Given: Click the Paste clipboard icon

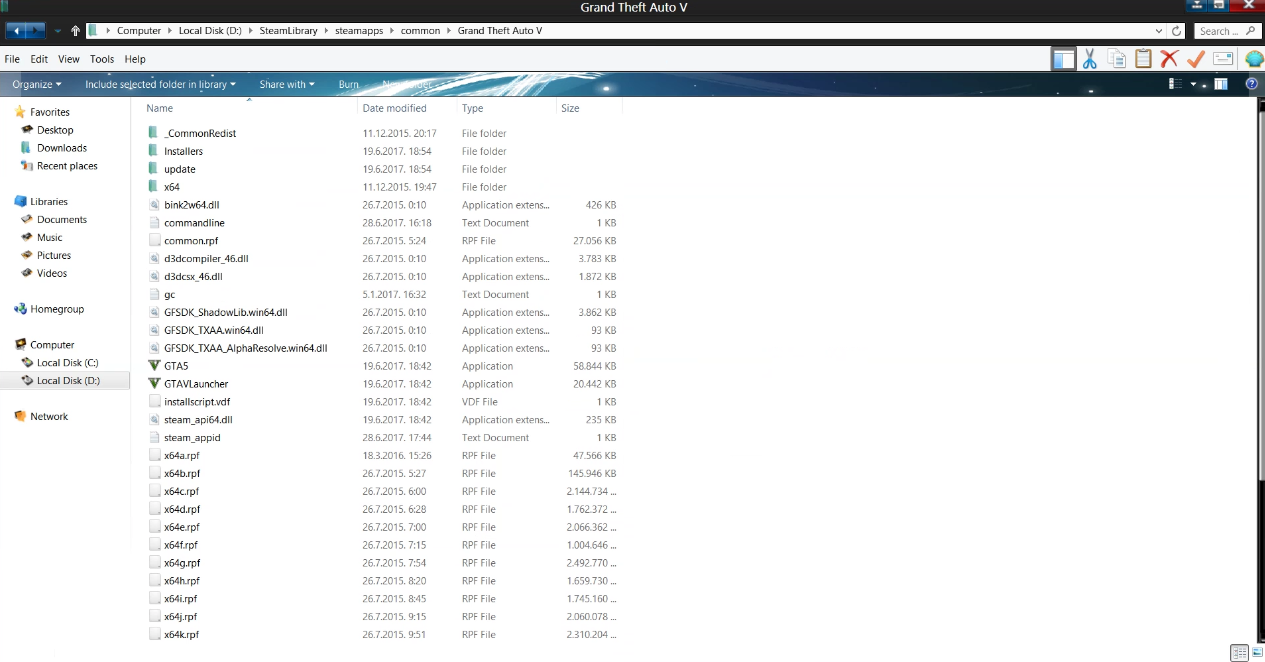Looking at the screenshot, I should pyautogui.click(x=1143, y=59).
